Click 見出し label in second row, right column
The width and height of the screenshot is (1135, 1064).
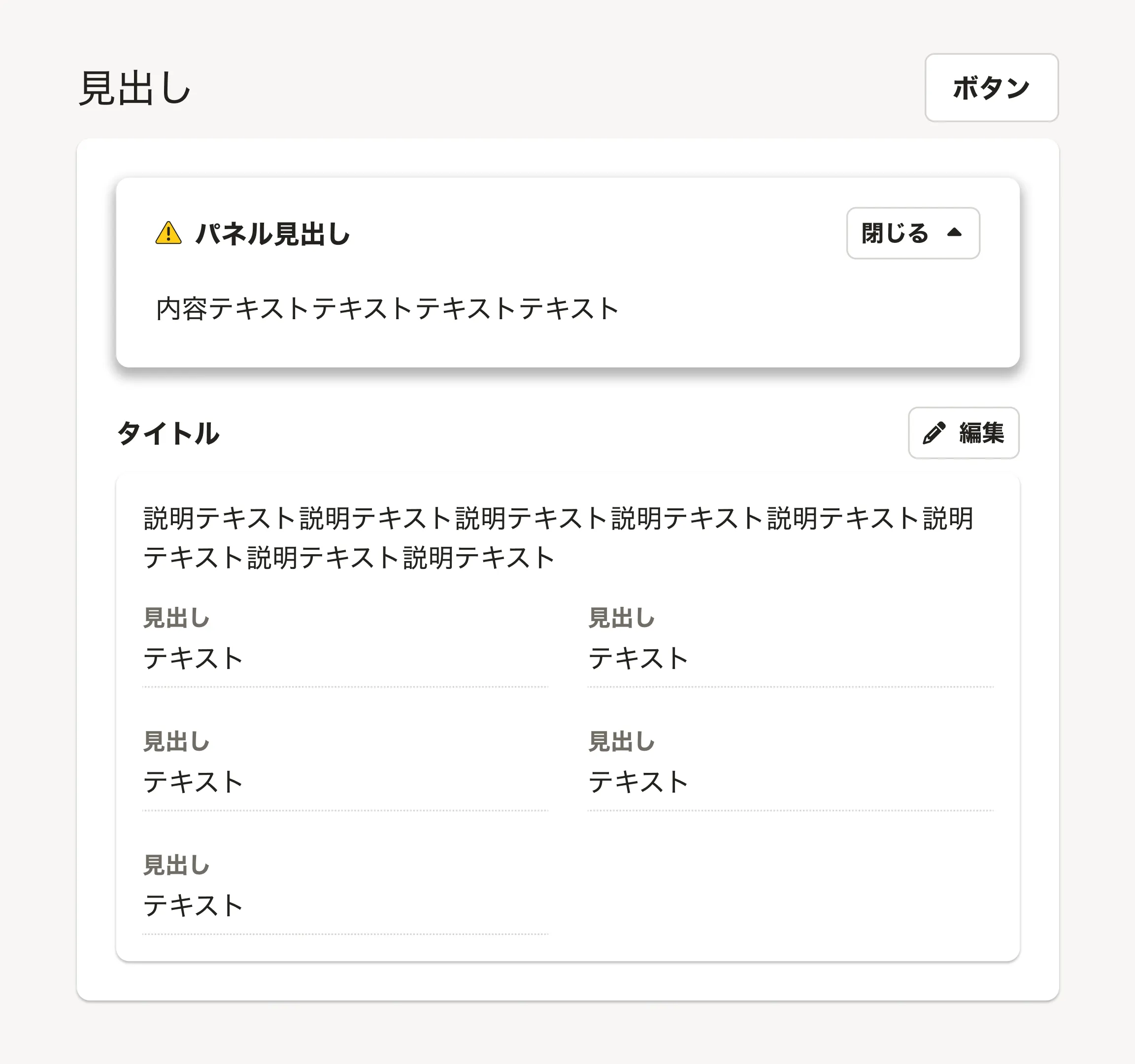(x=622, y=741)
